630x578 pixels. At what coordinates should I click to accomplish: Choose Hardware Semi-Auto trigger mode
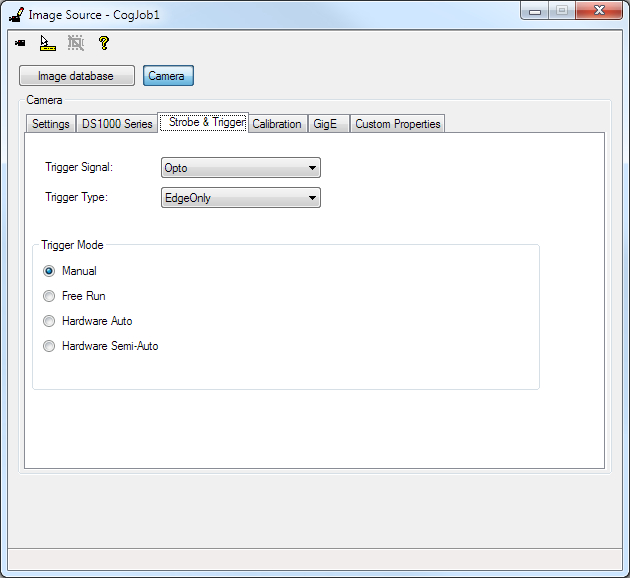[x=49, y=346]
